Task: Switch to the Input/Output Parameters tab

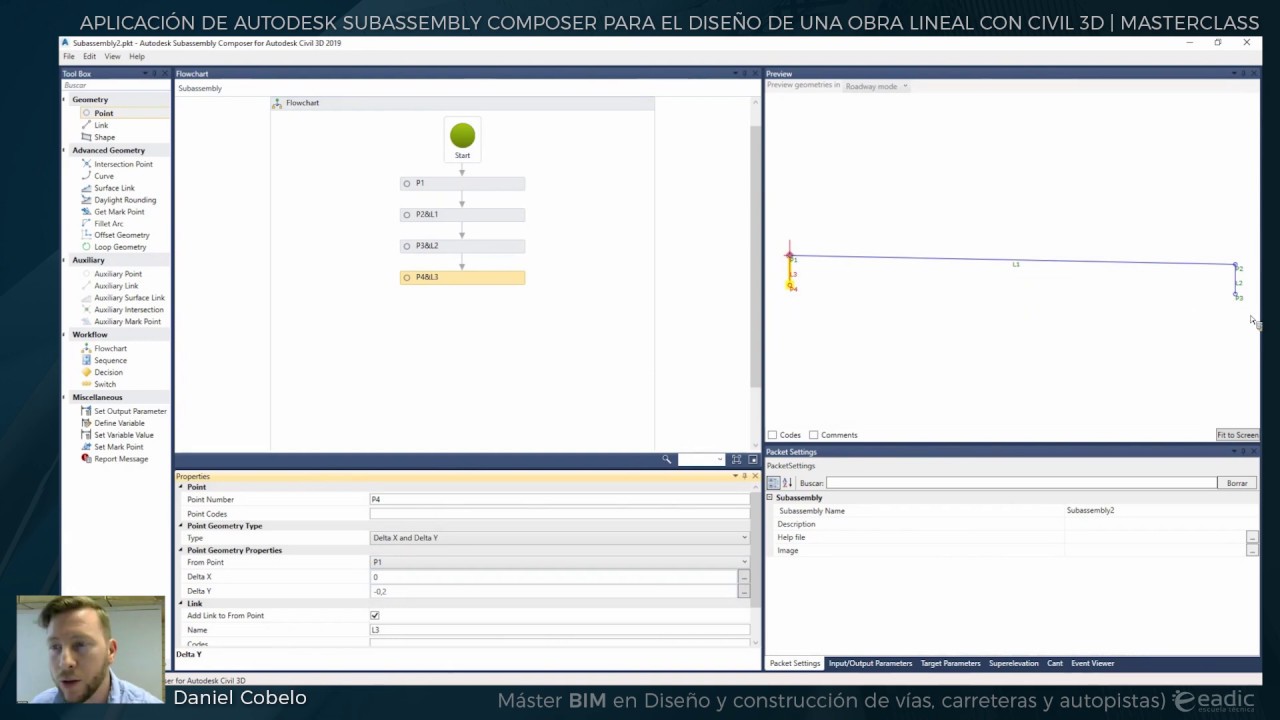Action: pos(870,663)
